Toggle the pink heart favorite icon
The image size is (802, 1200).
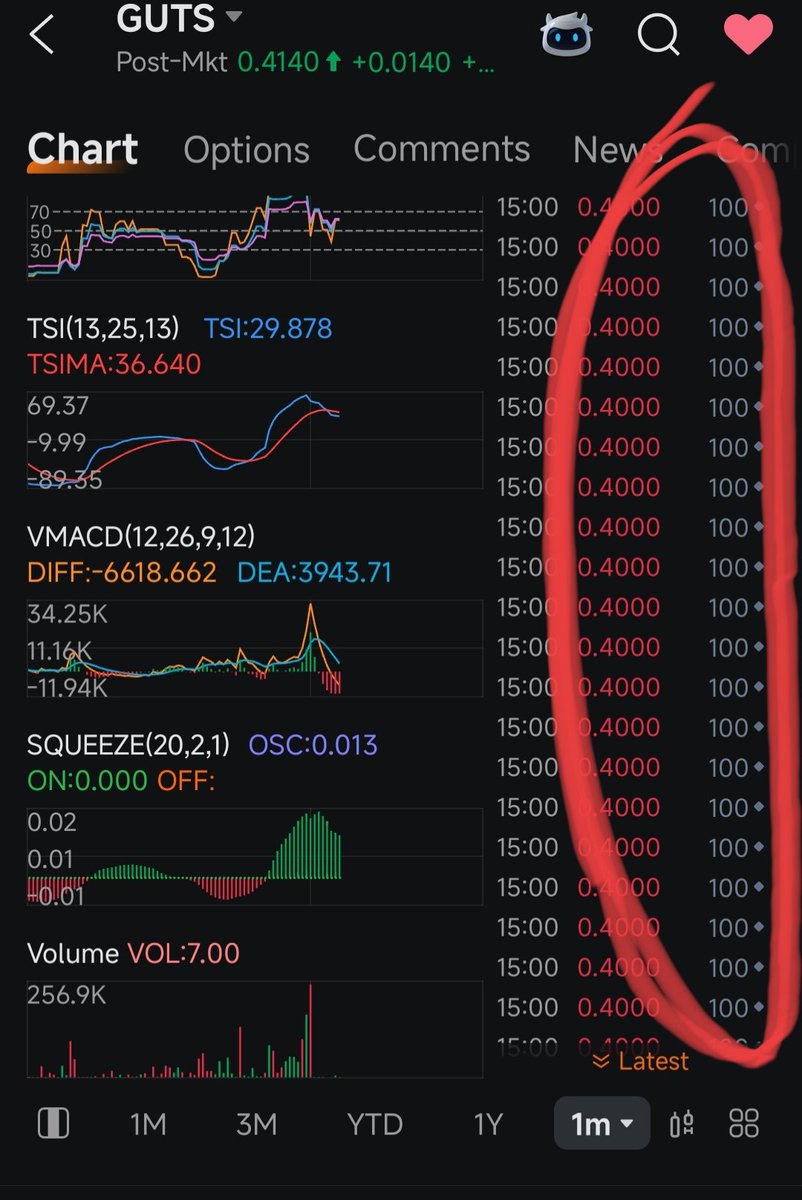(749, 33)
